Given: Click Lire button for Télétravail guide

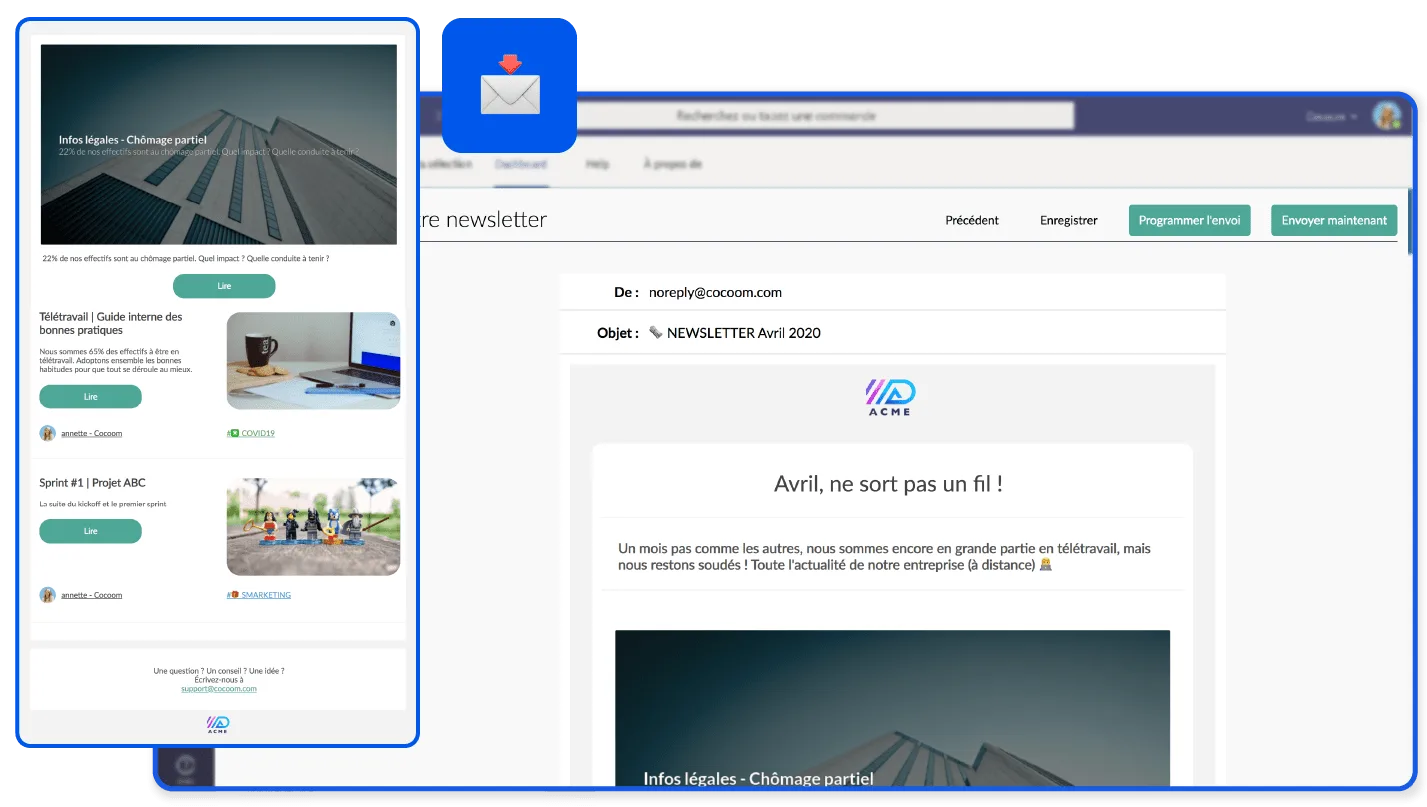Looking at the screenshot, I should click(90, 397).
